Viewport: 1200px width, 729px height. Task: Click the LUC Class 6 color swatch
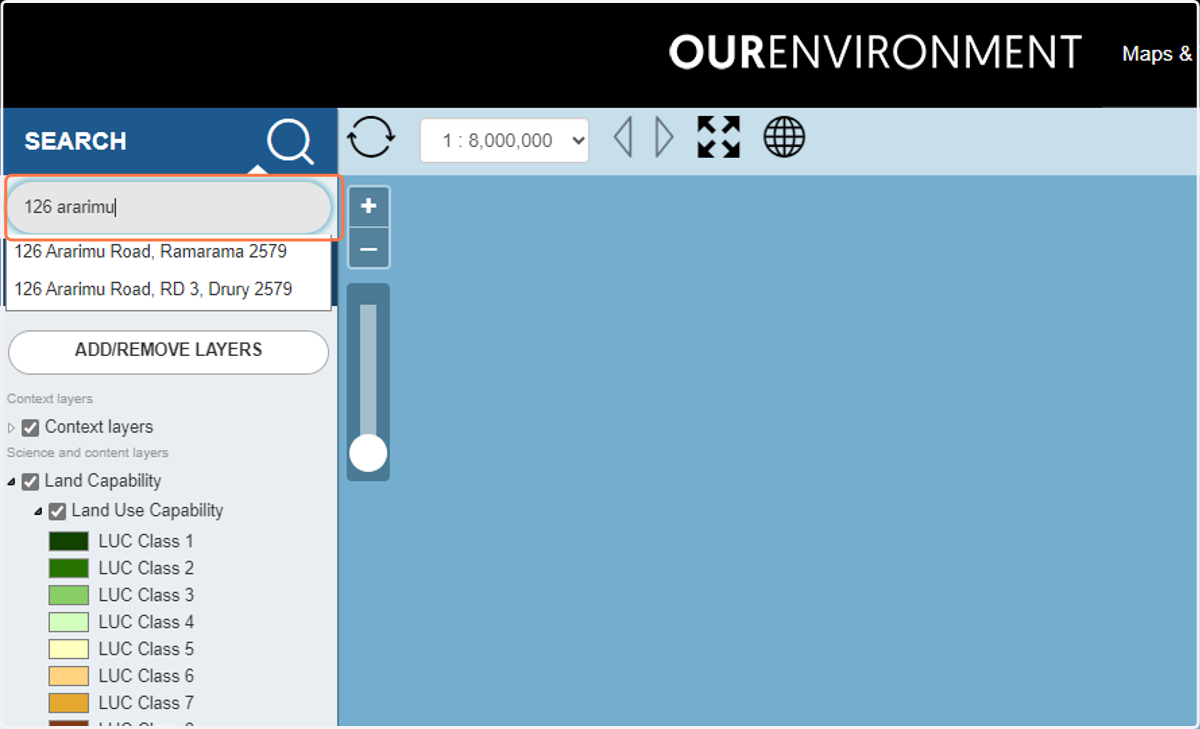[69, 676]
